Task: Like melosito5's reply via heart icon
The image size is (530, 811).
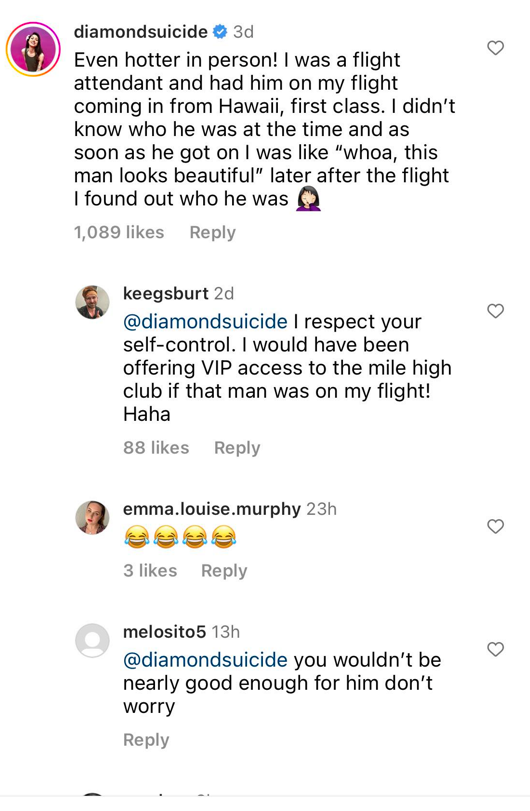Action: (495, 649)
